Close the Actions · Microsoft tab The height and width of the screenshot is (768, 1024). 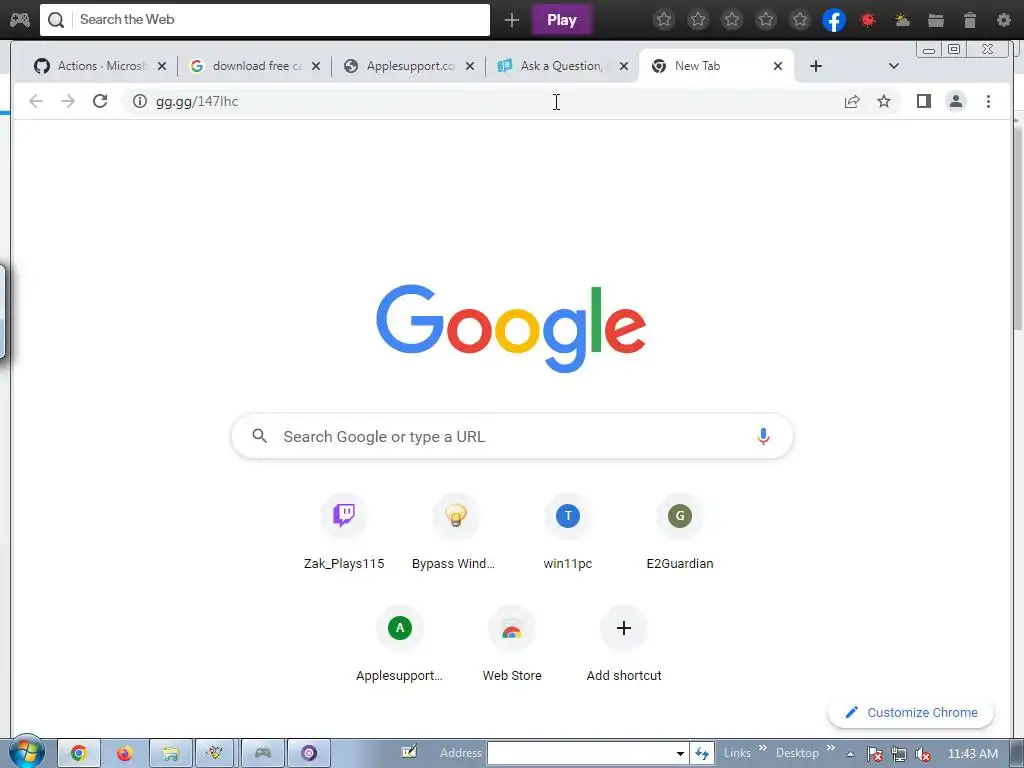(x=162, y=66)
